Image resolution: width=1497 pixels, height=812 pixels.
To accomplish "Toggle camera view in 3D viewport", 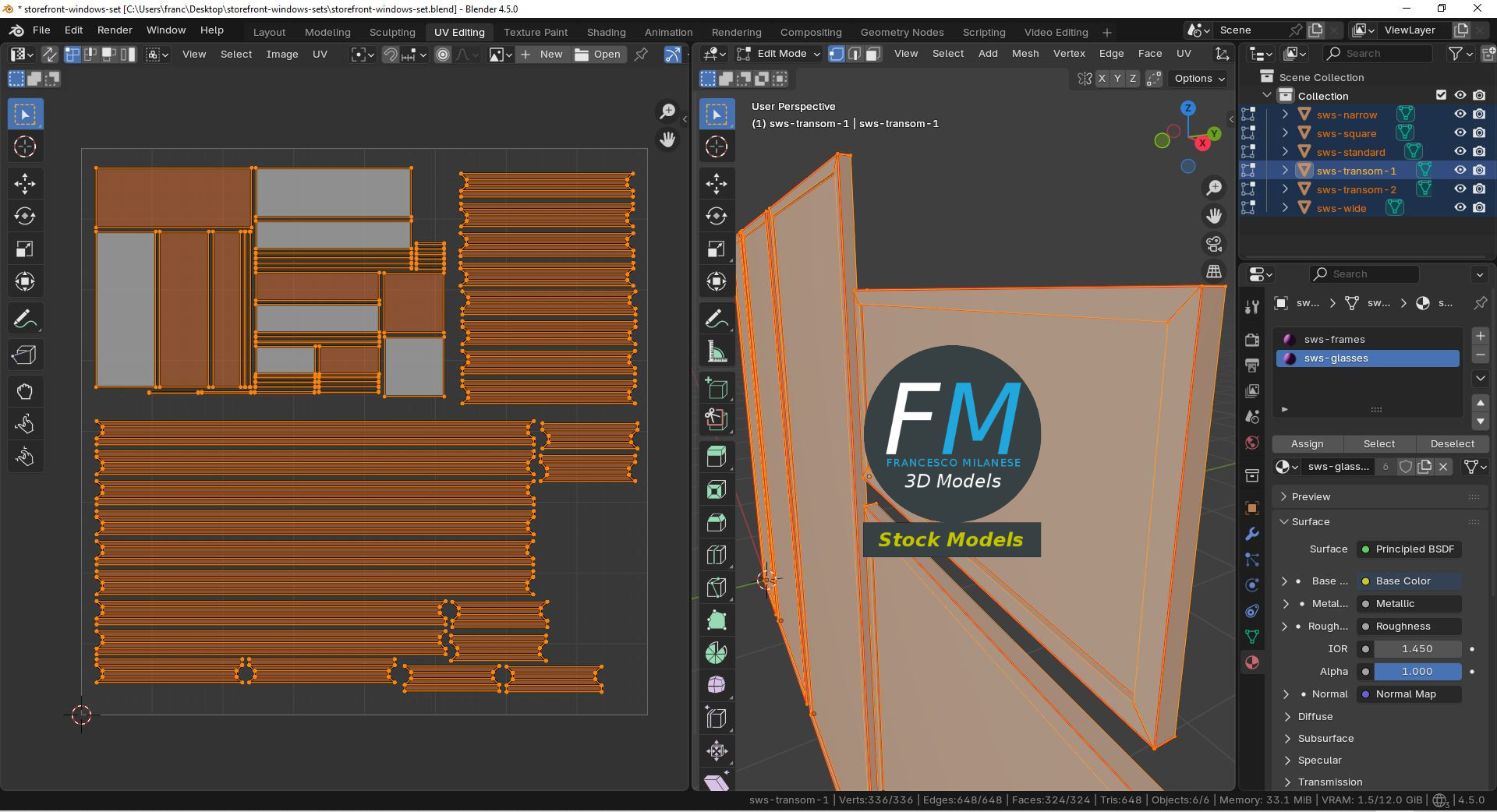I will coord(1214,244).
